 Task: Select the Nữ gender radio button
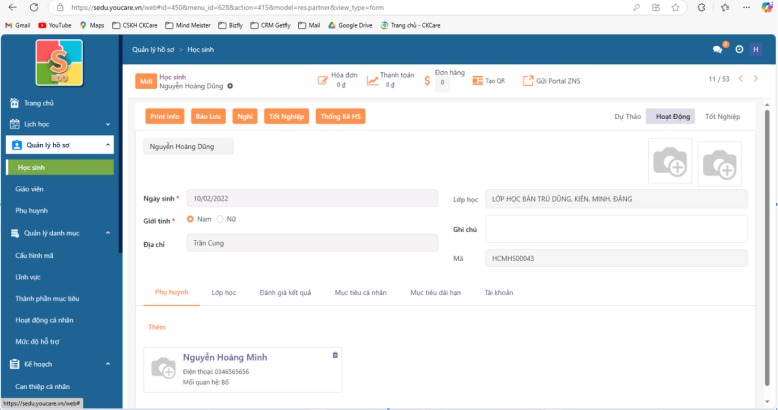click(220, 219)
